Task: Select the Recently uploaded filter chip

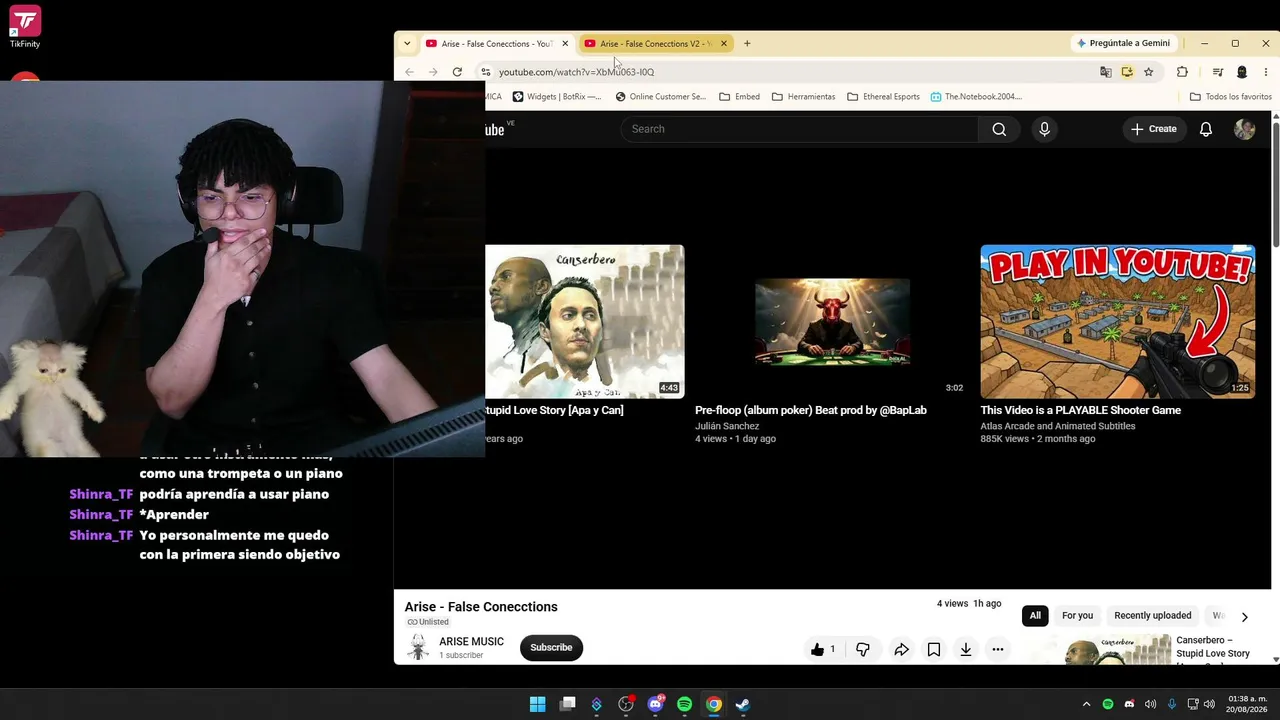Action: point(1152,616)
